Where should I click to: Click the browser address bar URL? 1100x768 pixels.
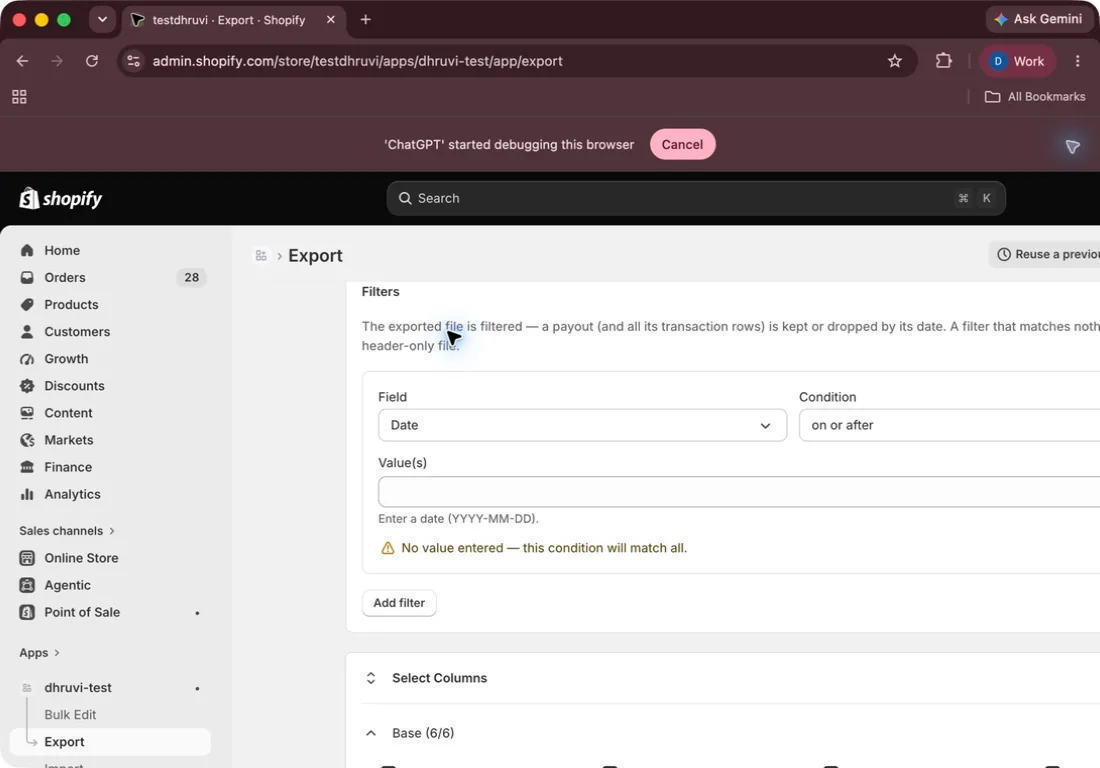(x=358, y=61)
